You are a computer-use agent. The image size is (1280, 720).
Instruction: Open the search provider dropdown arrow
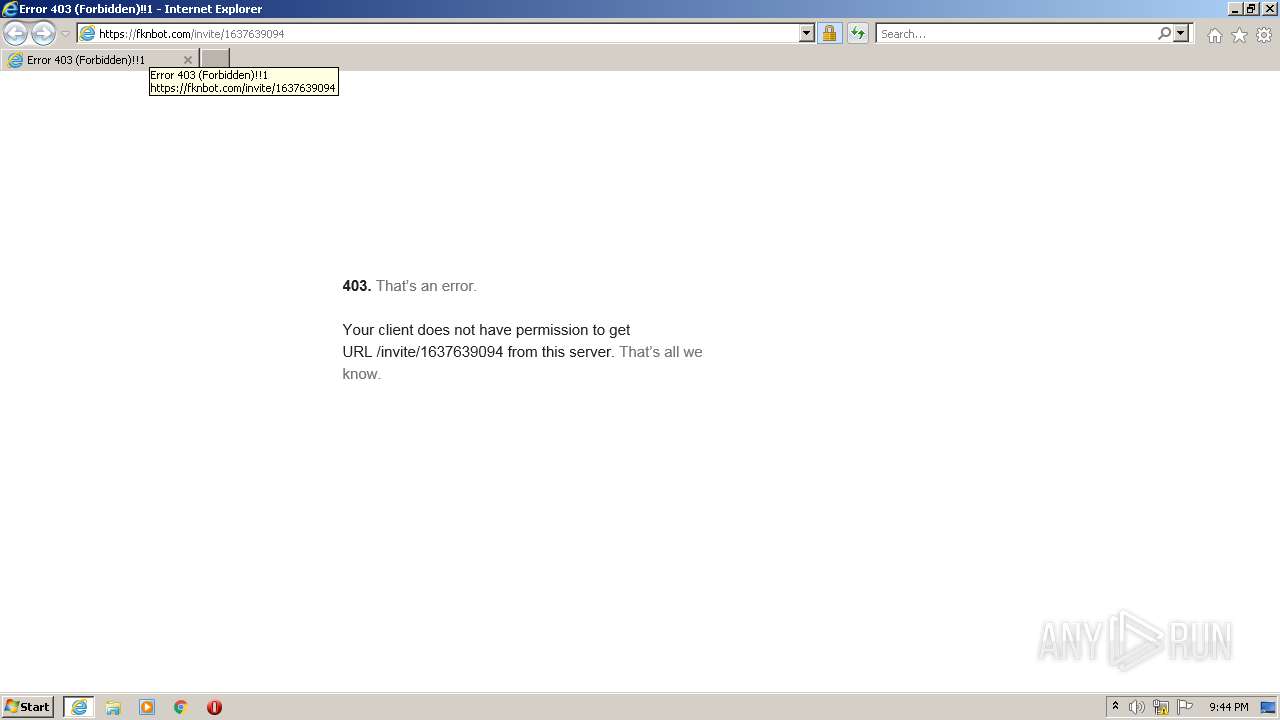[1181, 33]
